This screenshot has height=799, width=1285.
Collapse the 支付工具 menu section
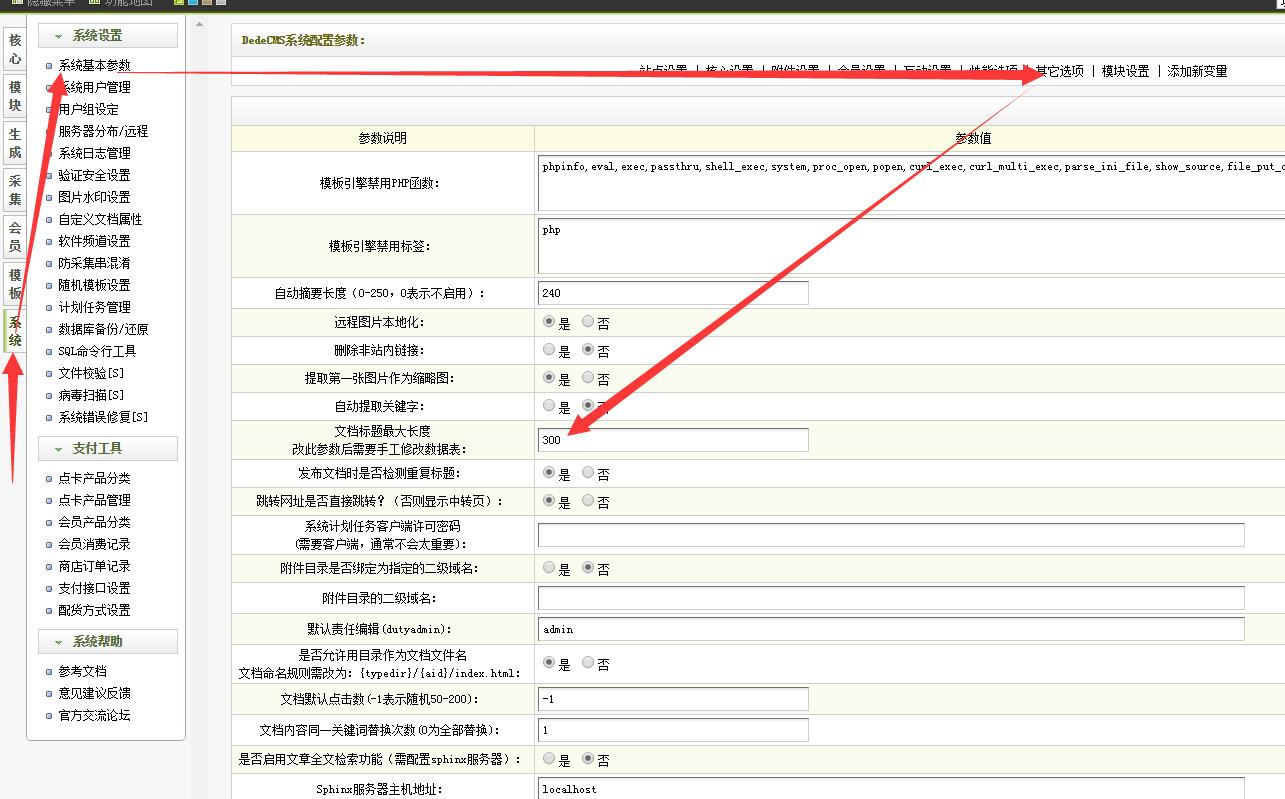108,449
